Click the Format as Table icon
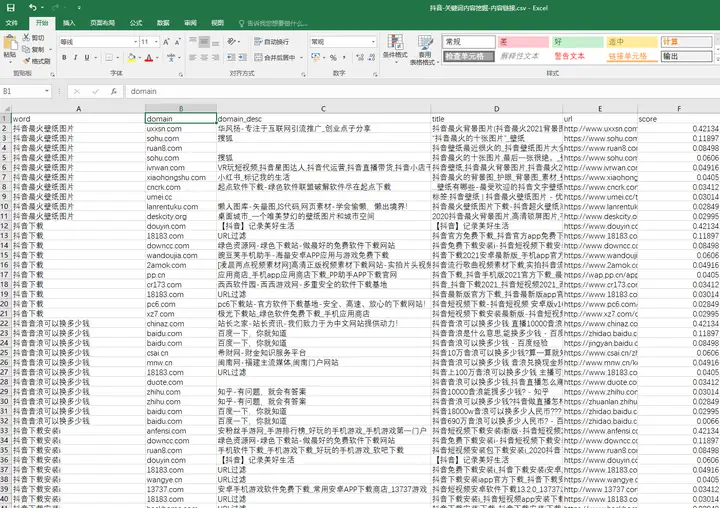720x508 pixels. coord(425,42)
